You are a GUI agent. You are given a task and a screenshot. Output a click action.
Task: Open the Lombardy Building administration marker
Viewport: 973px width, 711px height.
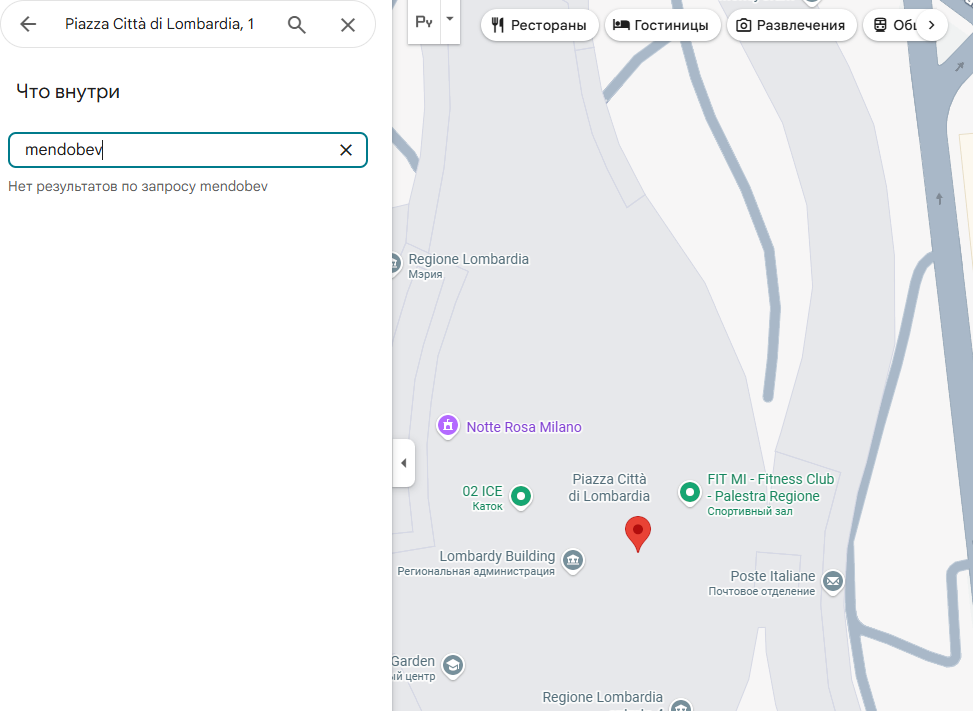572,561
